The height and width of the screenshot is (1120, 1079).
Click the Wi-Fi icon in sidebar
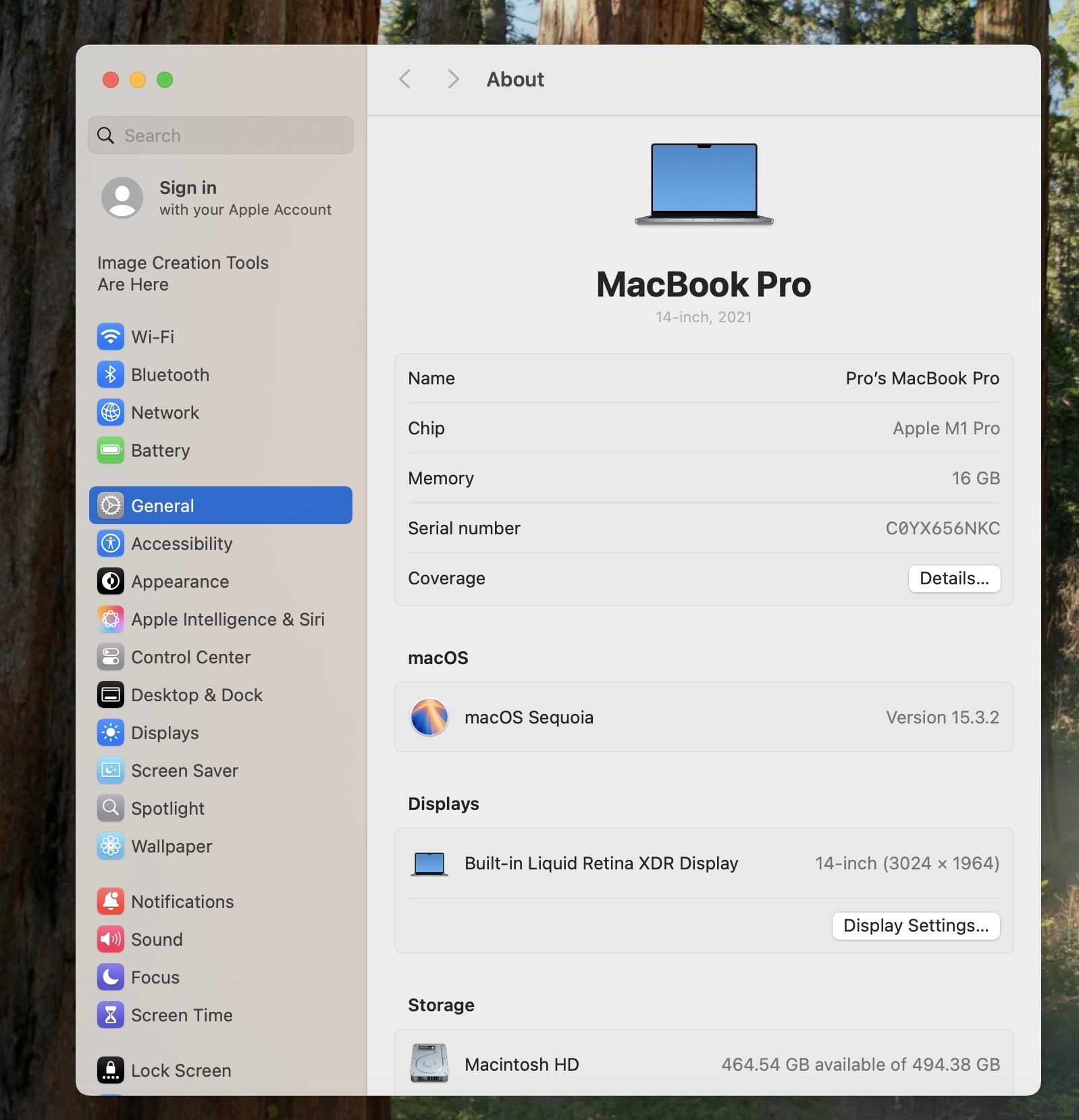point(111,336)
